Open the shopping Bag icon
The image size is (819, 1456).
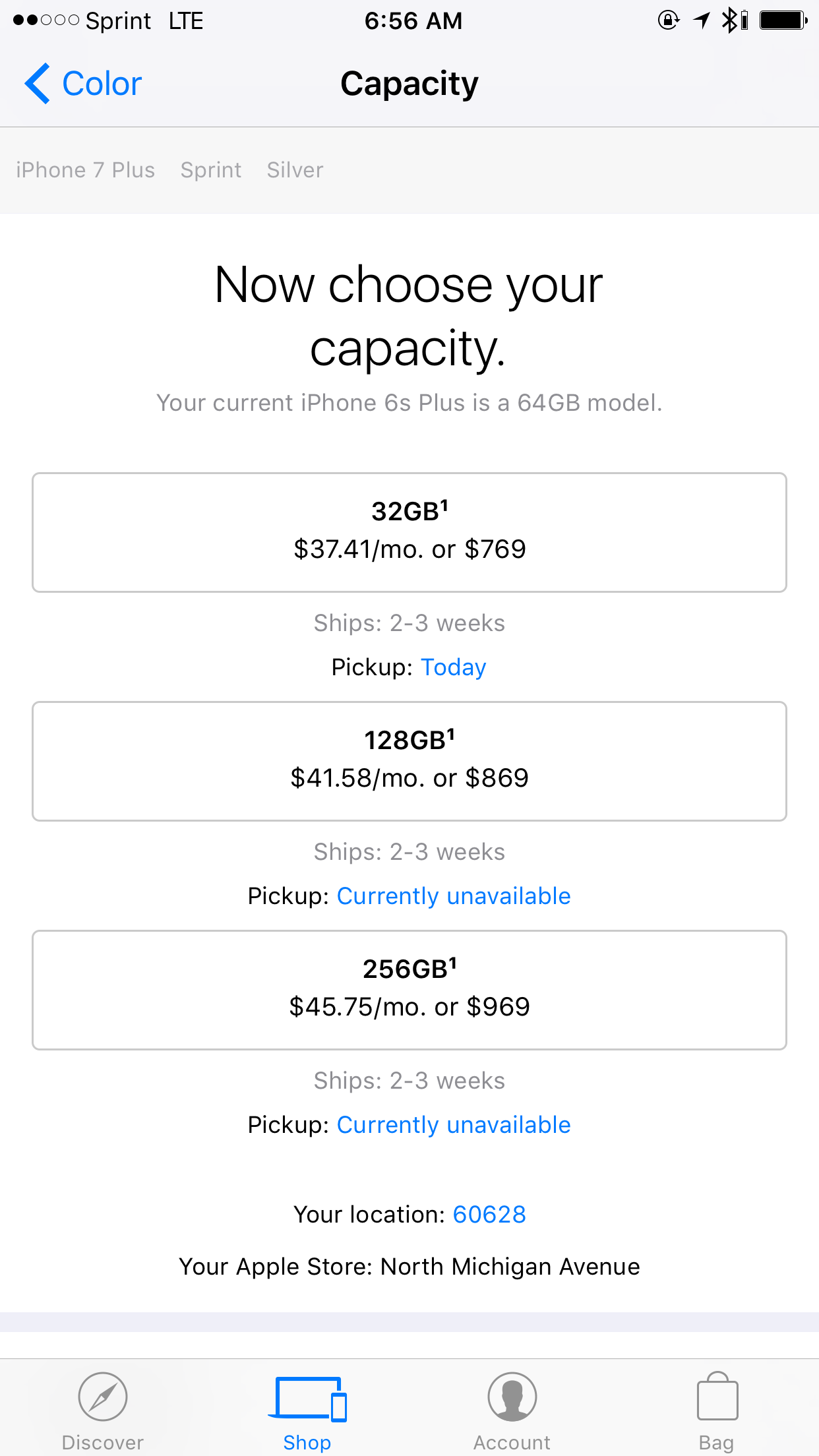point(717,1396)
